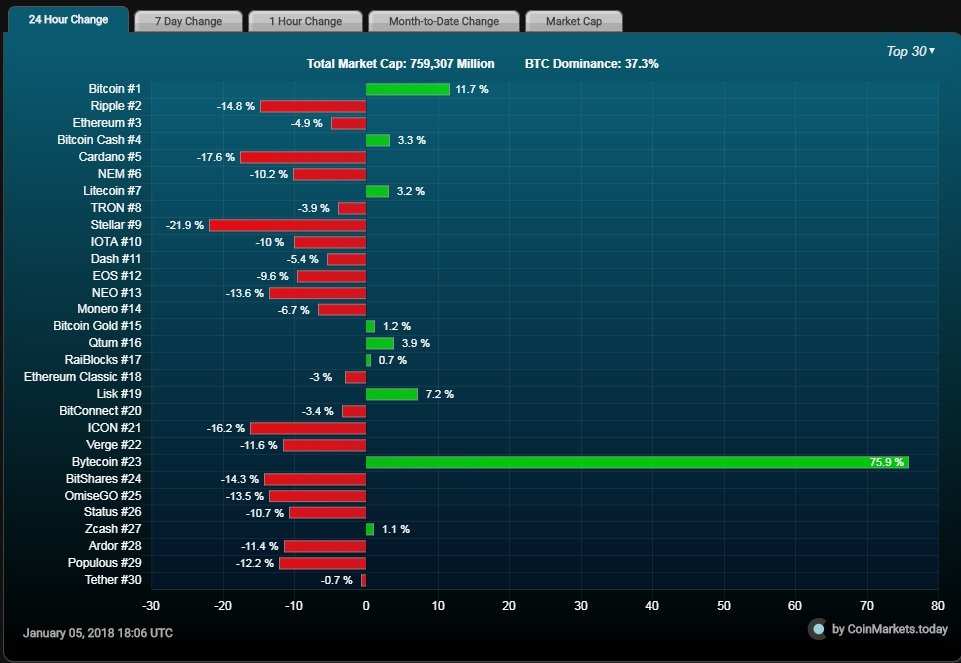Click the Bitcoin 11.7 % green bar
The height and width of the screenshot is (663, 961).
click(408, 89)
